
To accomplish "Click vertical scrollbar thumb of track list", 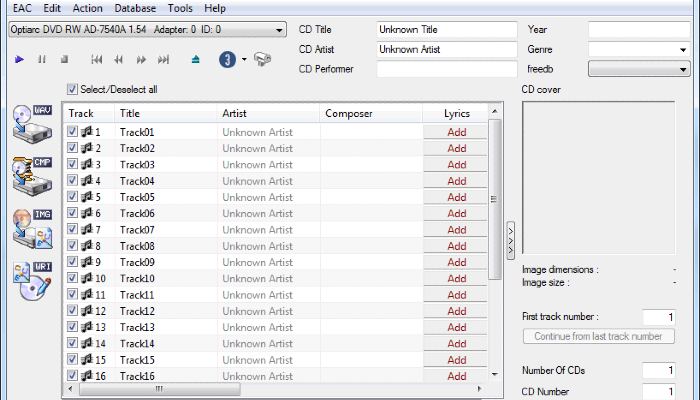I will click(x=494, y=199).
